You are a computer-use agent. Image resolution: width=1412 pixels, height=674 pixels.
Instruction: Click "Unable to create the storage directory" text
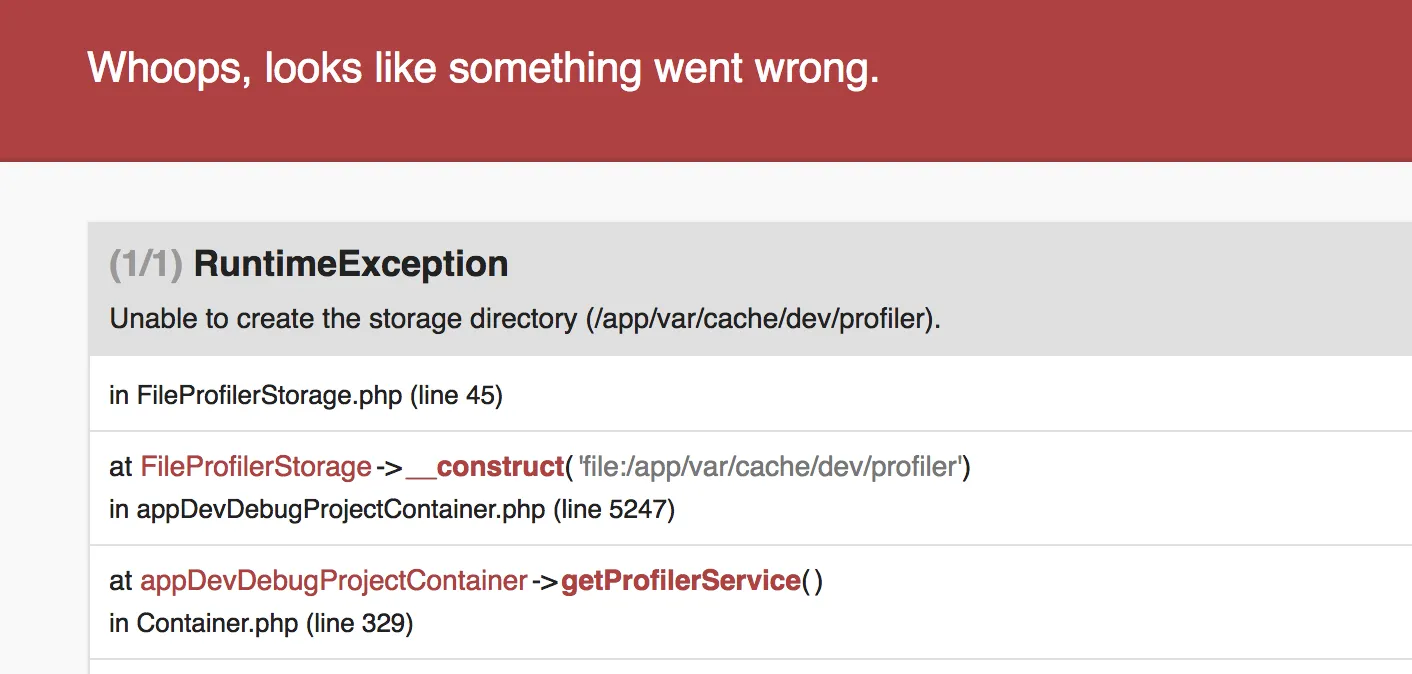click(343, 320)
